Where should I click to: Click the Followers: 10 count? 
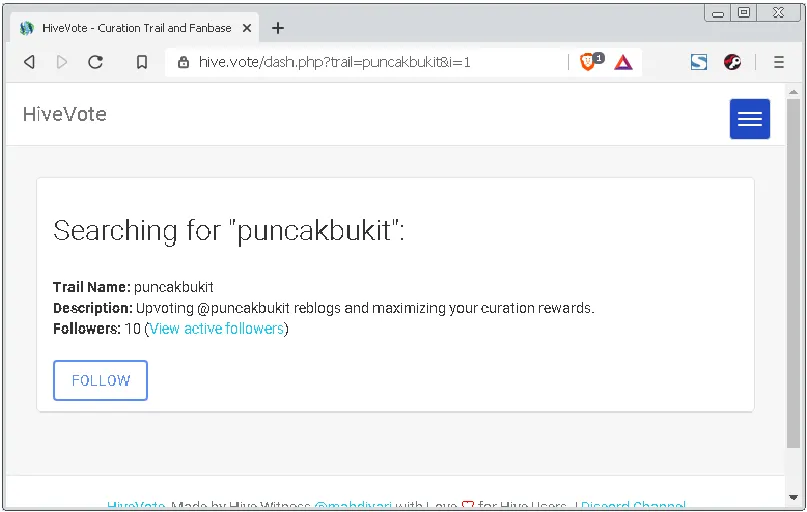[x=97, y=328]
